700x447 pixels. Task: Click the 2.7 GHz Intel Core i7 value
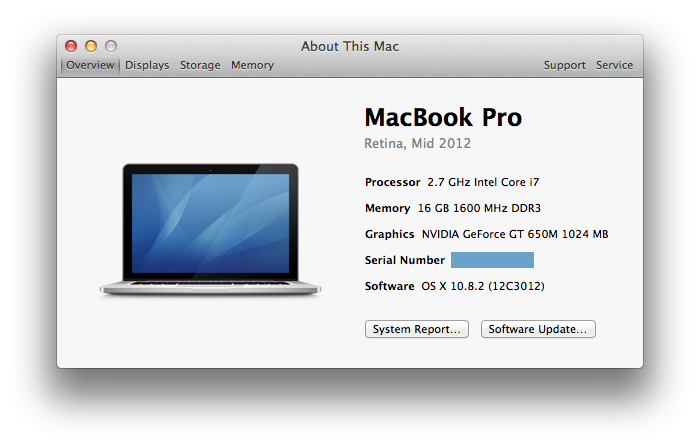point(483,182)
